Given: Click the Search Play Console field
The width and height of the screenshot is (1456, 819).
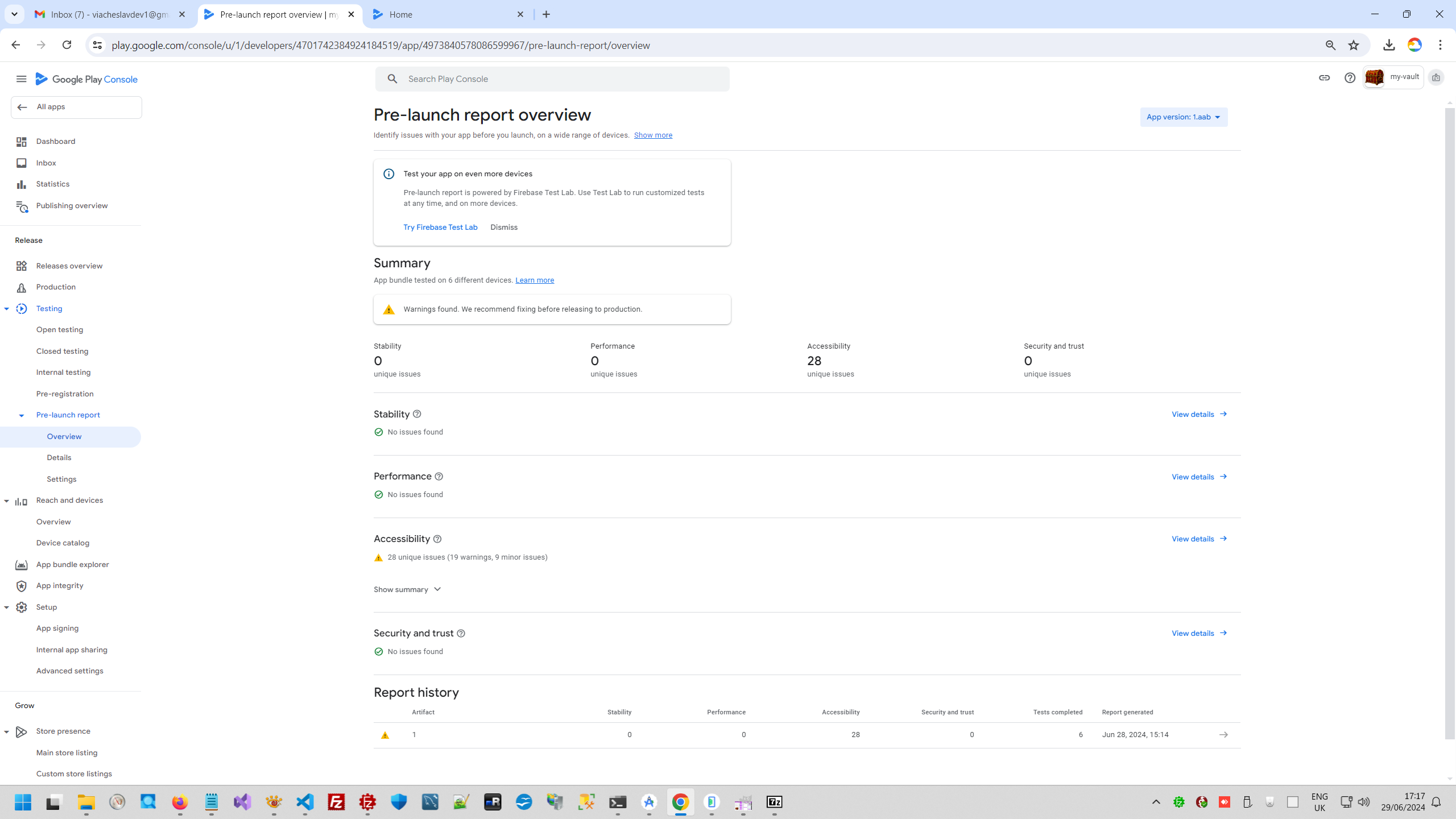Looking at the screenshot, I should click(x=552, y=79).
